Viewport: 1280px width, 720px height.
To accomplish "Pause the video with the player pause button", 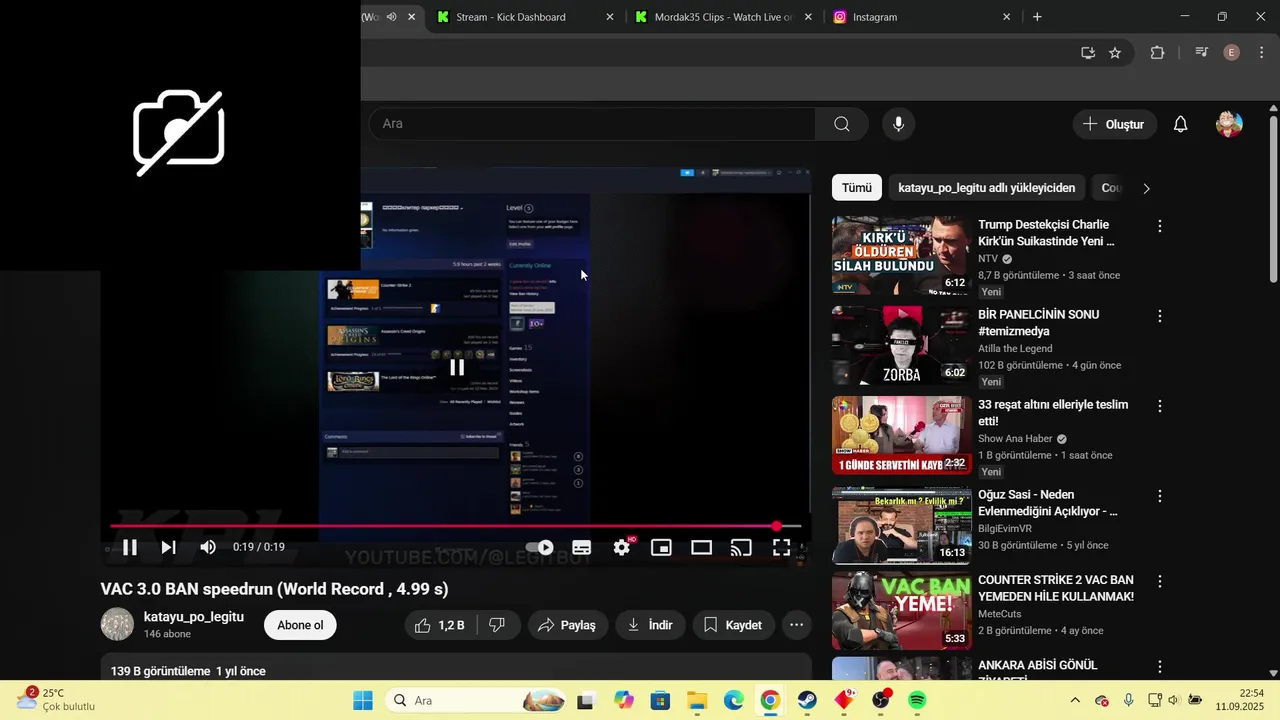I will pyautogui.click(x=130, y=547).
